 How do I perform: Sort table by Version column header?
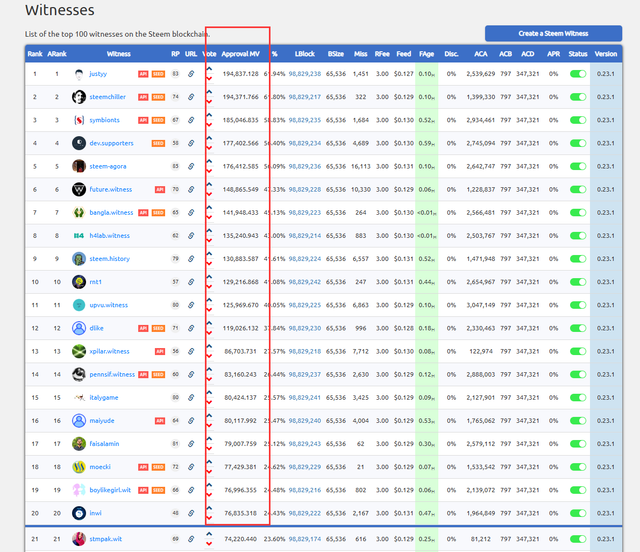pos(606,54)
